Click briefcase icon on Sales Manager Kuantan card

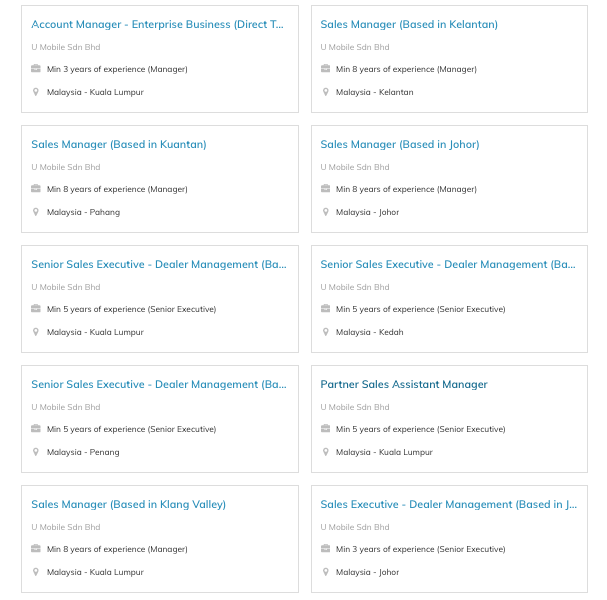[36, 189]
